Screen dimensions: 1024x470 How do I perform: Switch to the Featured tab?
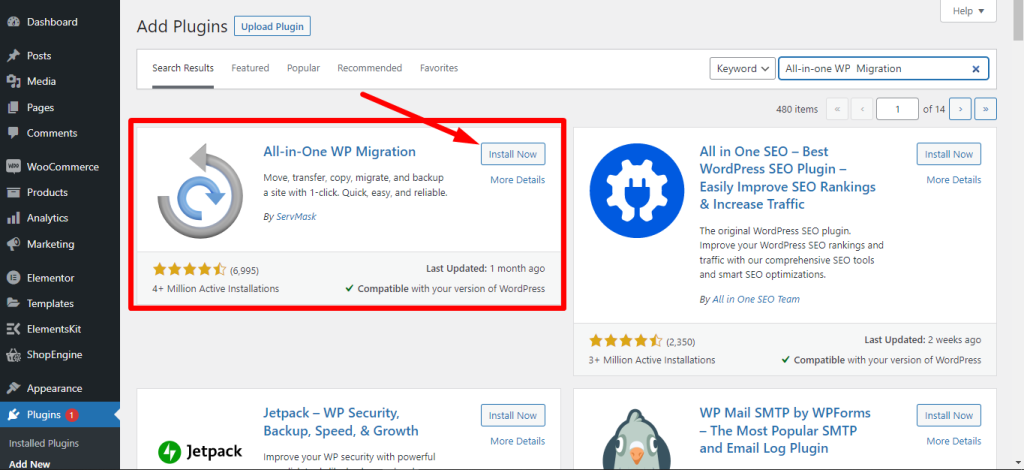tap(250, 68)
